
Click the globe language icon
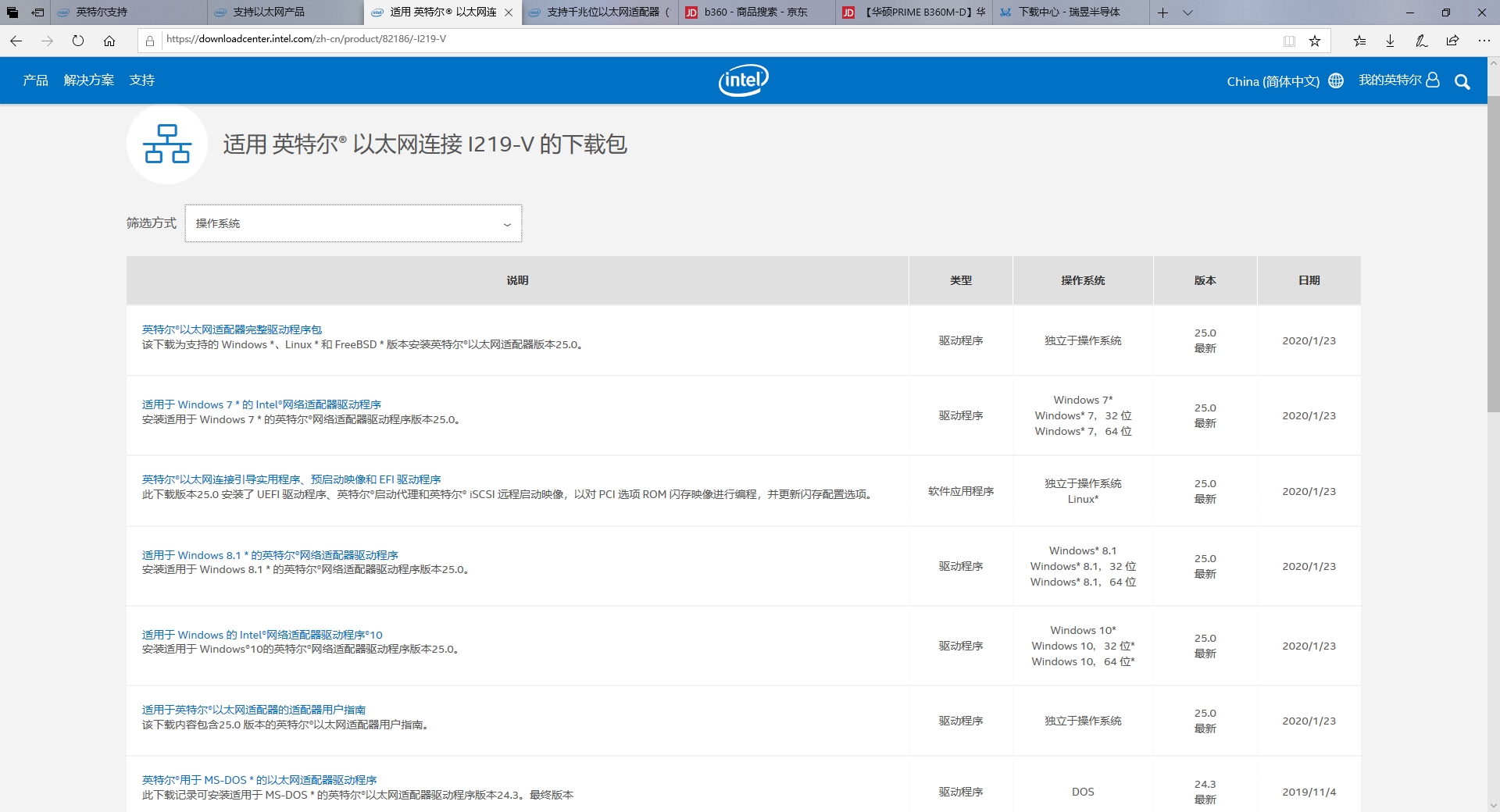pos(1336,80)
